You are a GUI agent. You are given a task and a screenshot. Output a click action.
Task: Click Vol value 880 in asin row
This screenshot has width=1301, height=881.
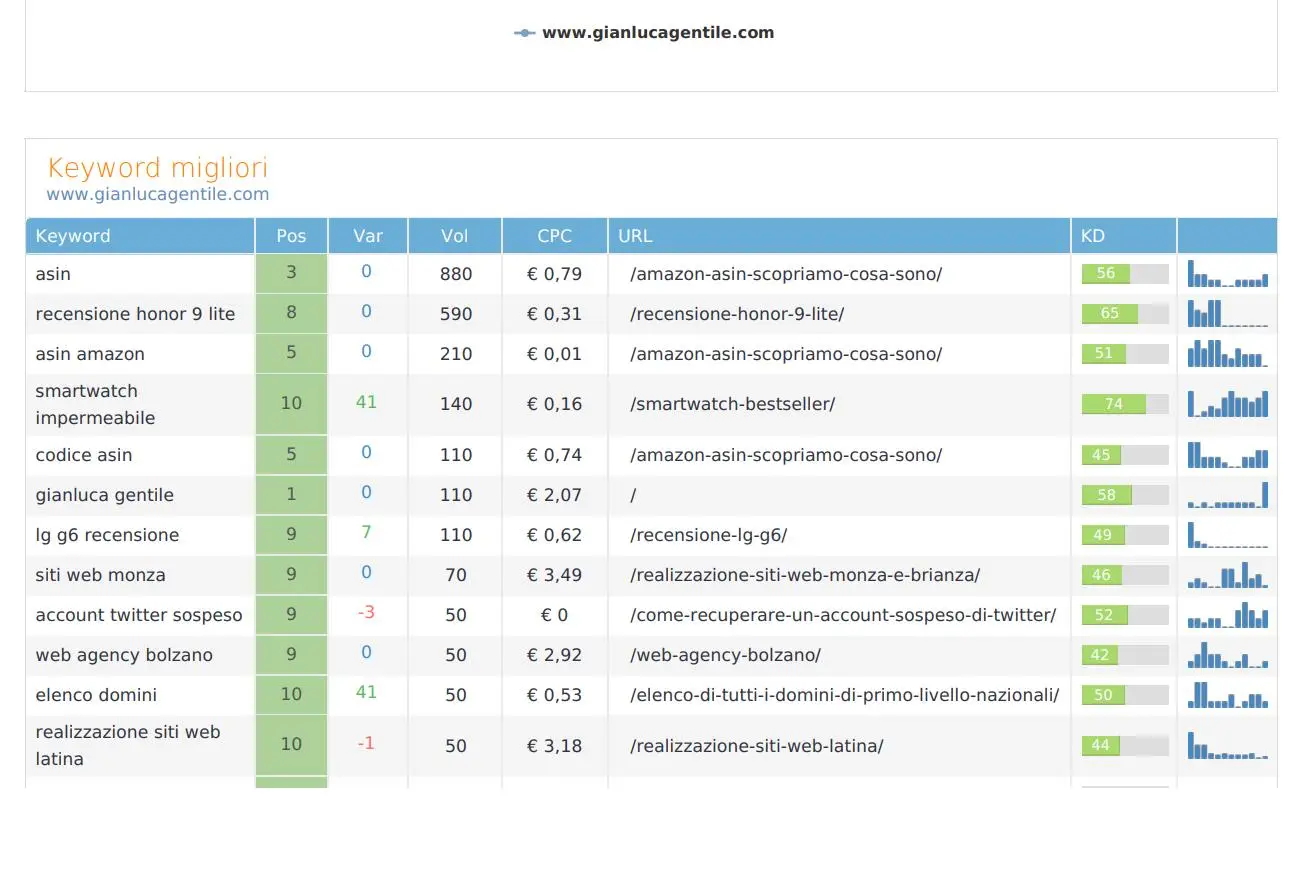tap(456, 274)
